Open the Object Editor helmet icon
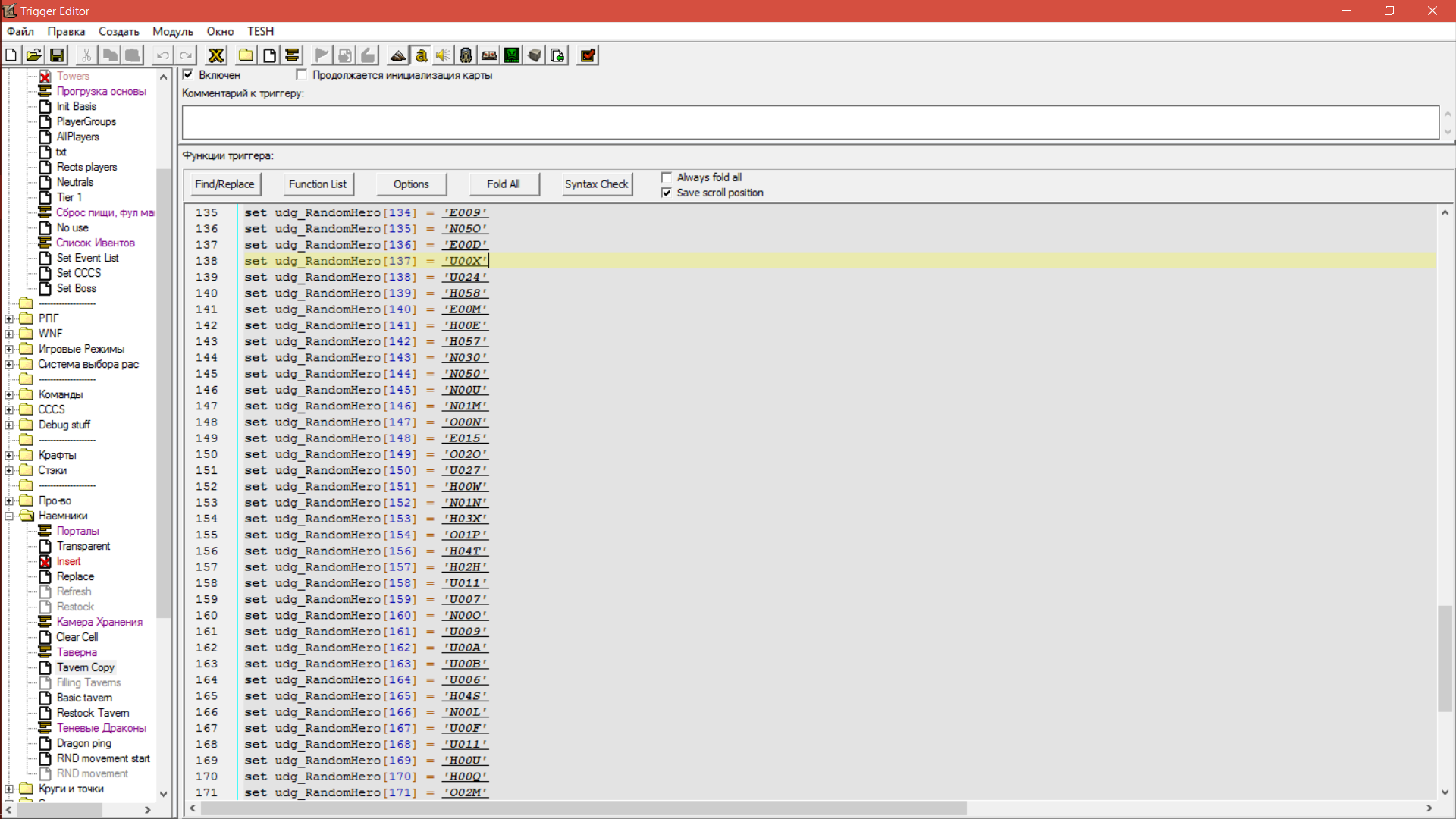The image size is (1456, 819). pos(466,55)
